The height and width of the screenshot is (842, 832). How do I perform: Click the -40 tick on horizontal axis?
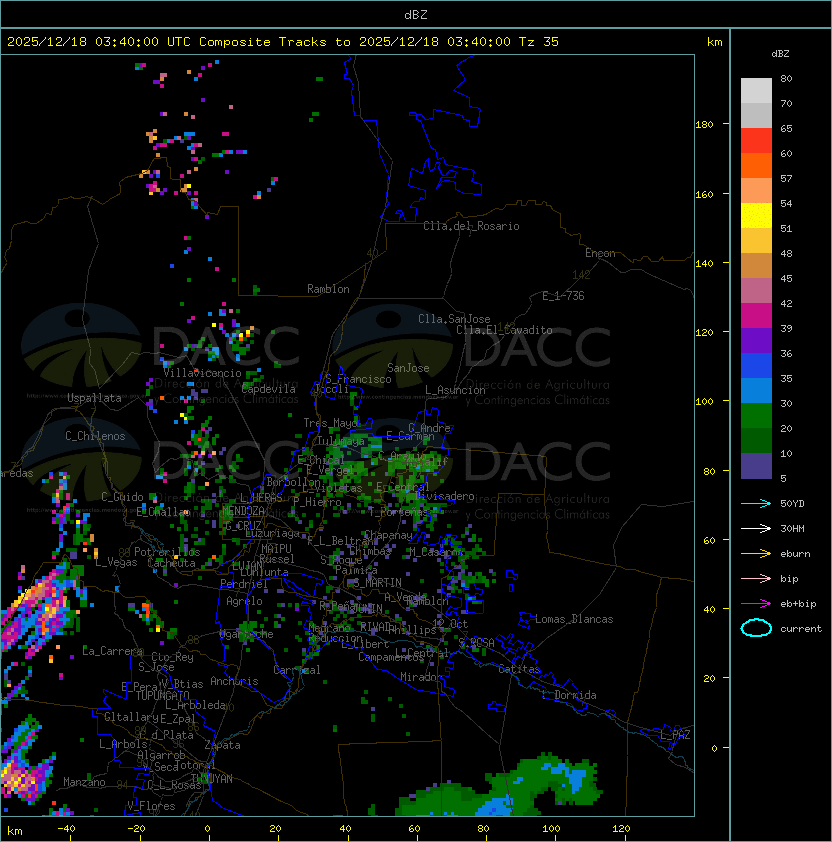pos(67,829)
